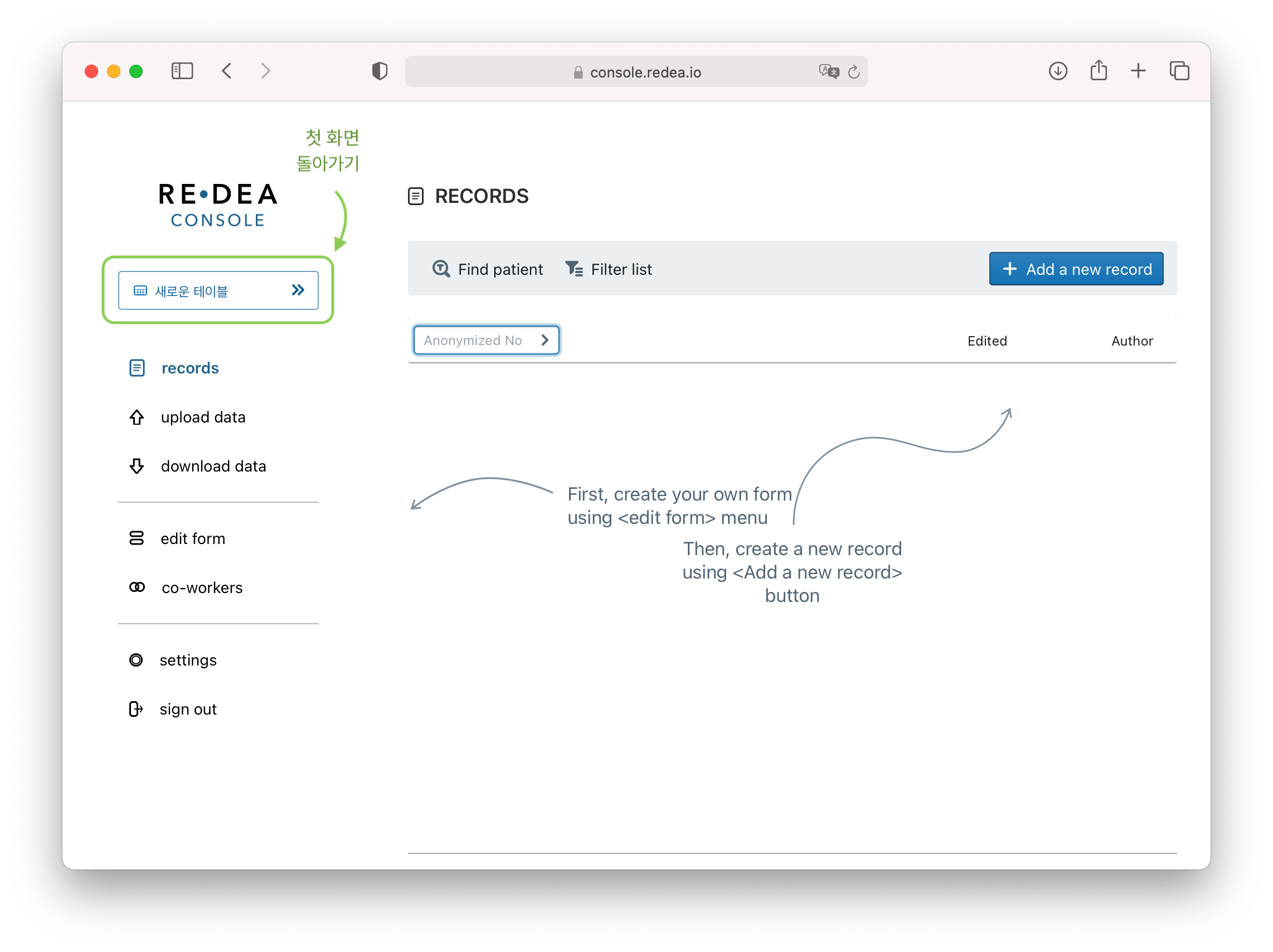Click the RE·DEA CONSOLE logo
The width and height of the screenshot is (1273, 952).
click(217, 206)
